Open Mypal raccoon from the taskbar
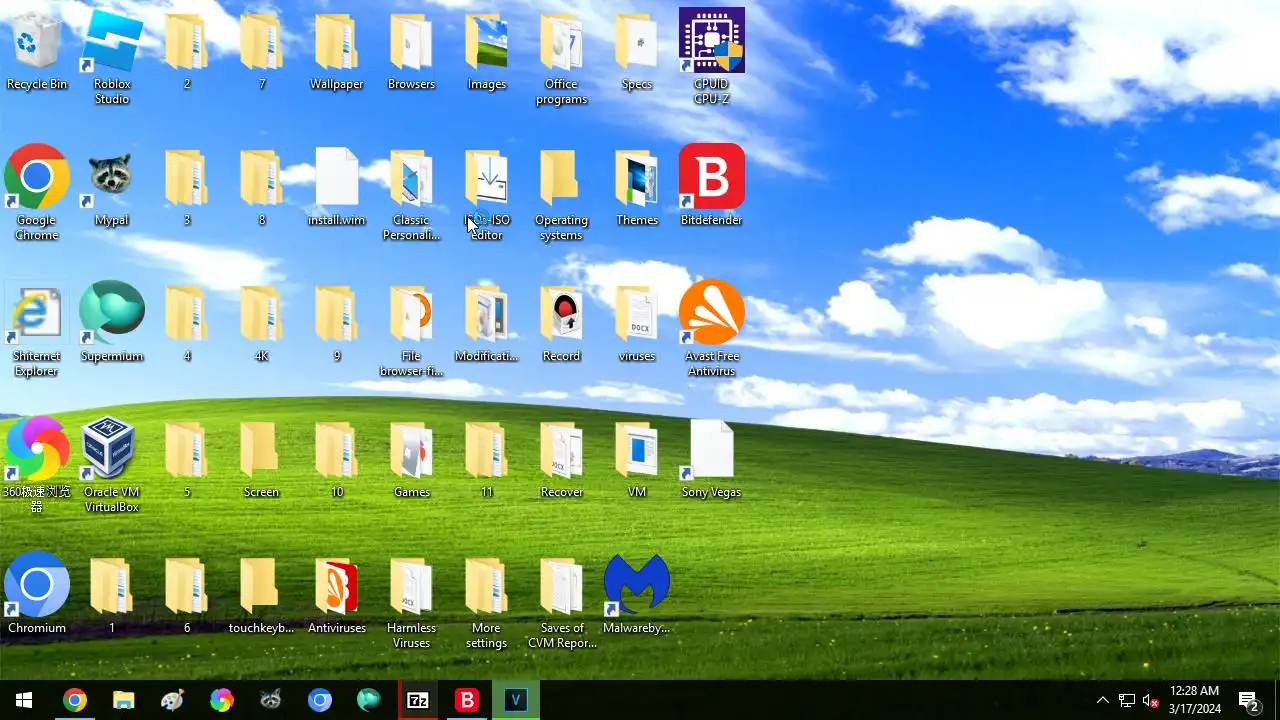 [271, 700]
